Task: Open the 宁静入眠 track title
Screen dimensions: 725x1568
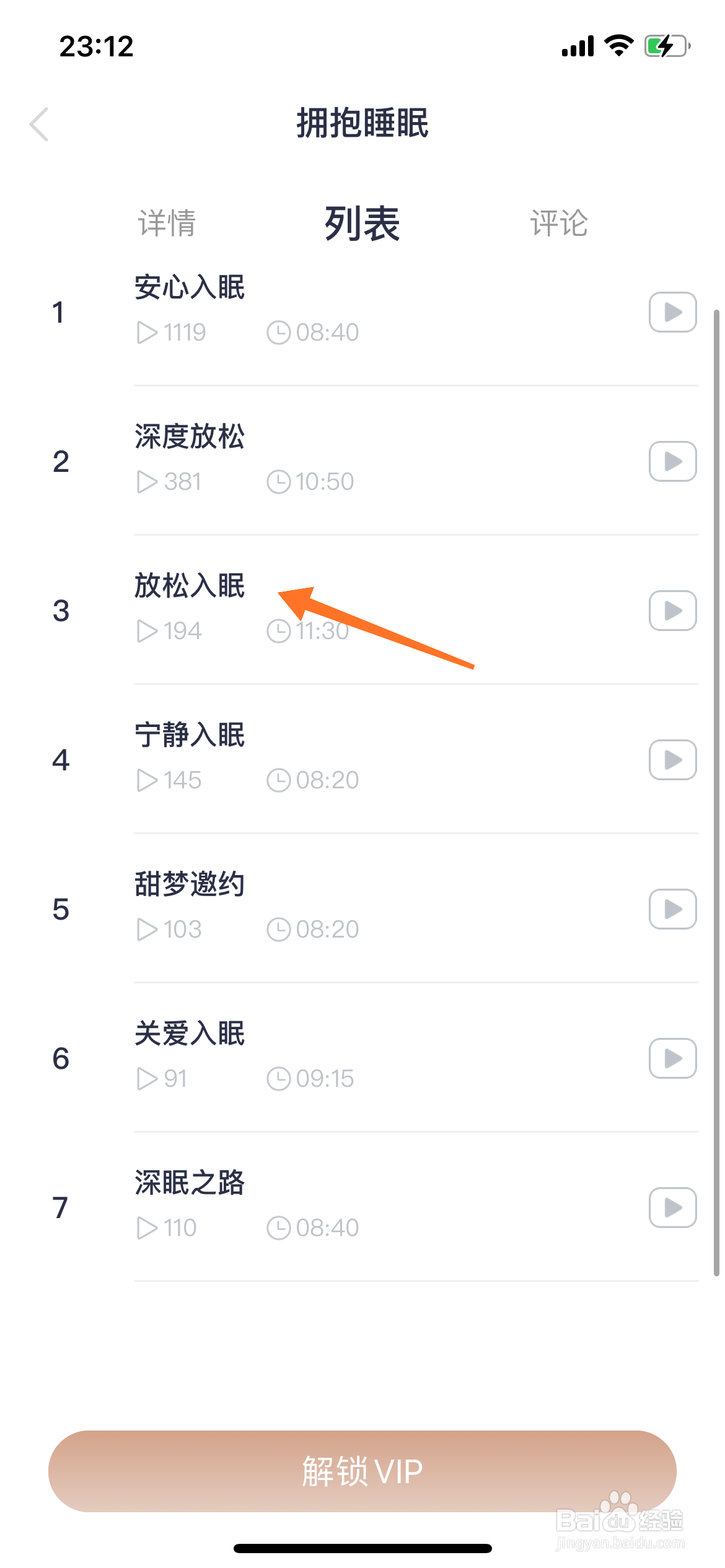Action: pos(190,735)
